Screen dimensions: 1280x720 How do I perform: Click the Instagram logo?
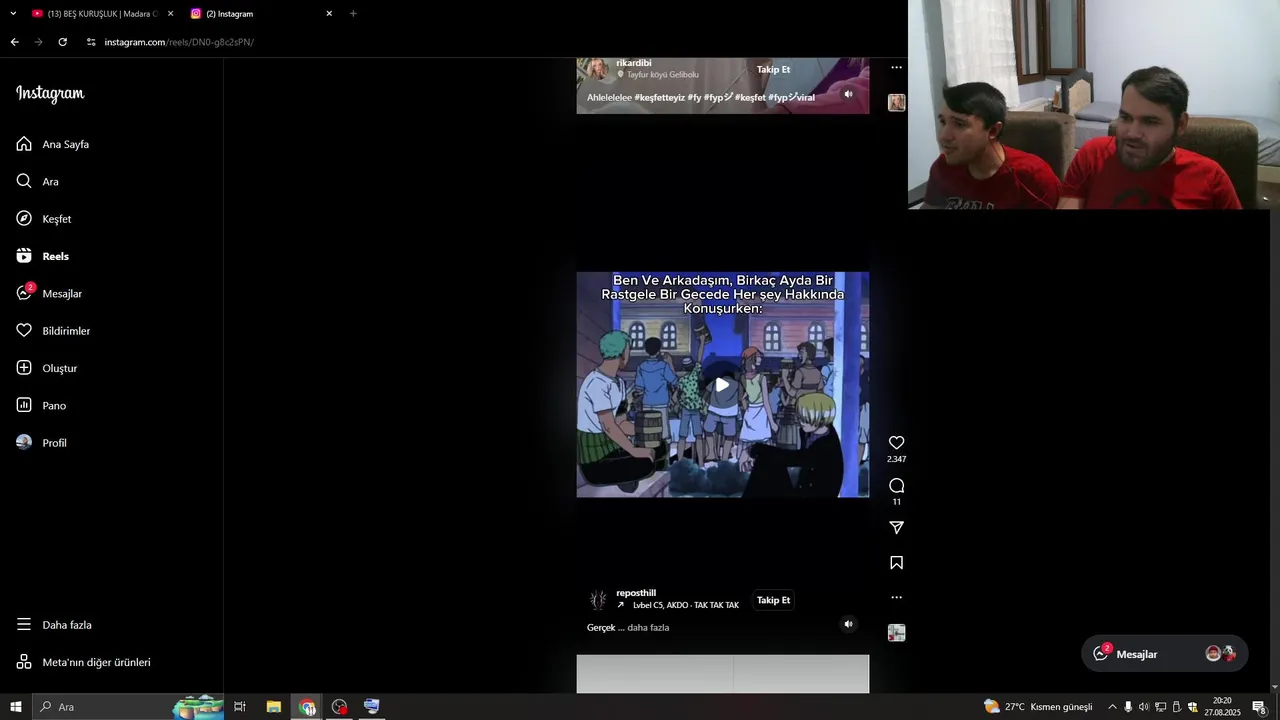click(x=50, y=94)
